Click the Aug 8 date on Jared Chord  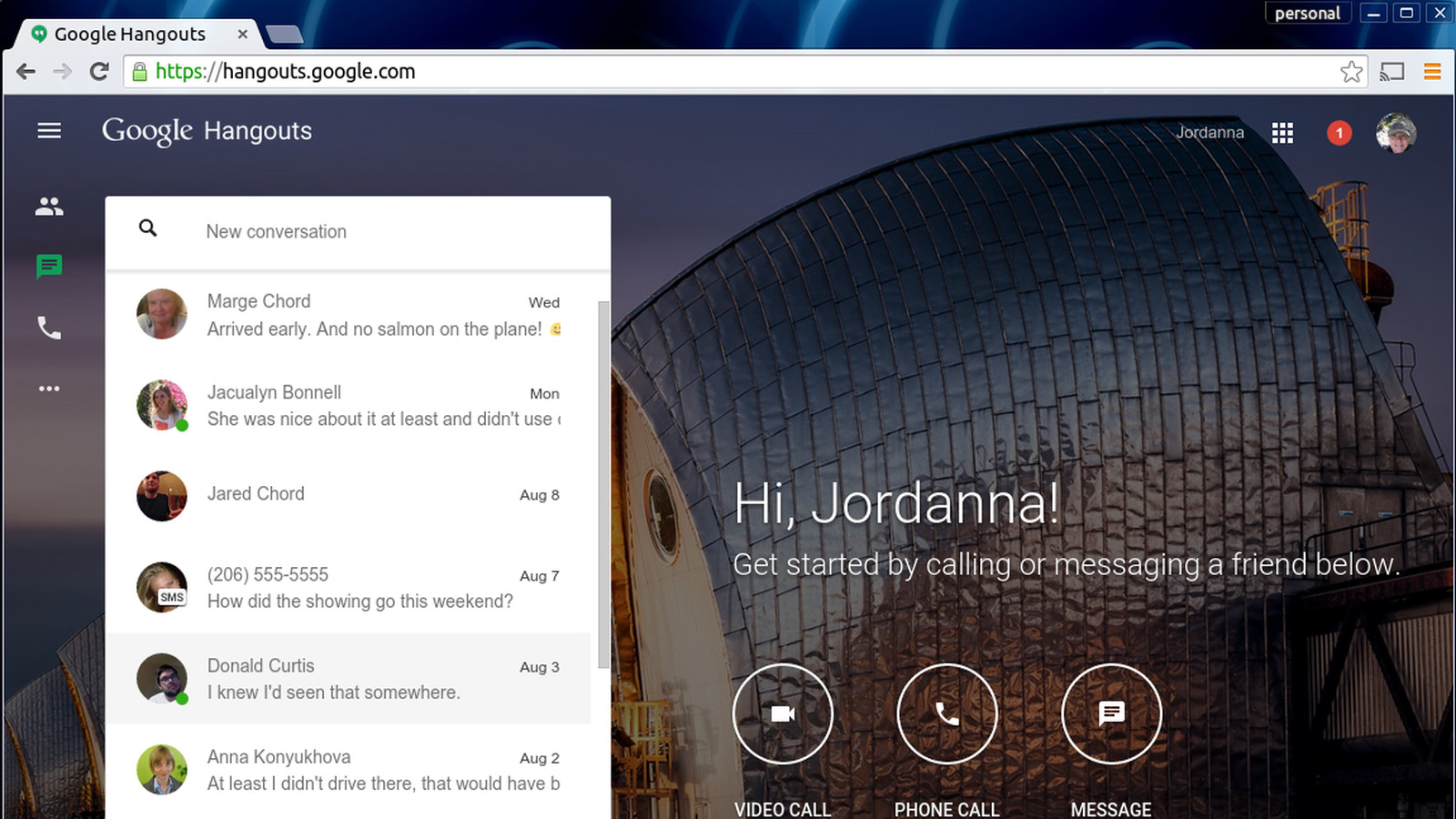[x=540, y=495]
